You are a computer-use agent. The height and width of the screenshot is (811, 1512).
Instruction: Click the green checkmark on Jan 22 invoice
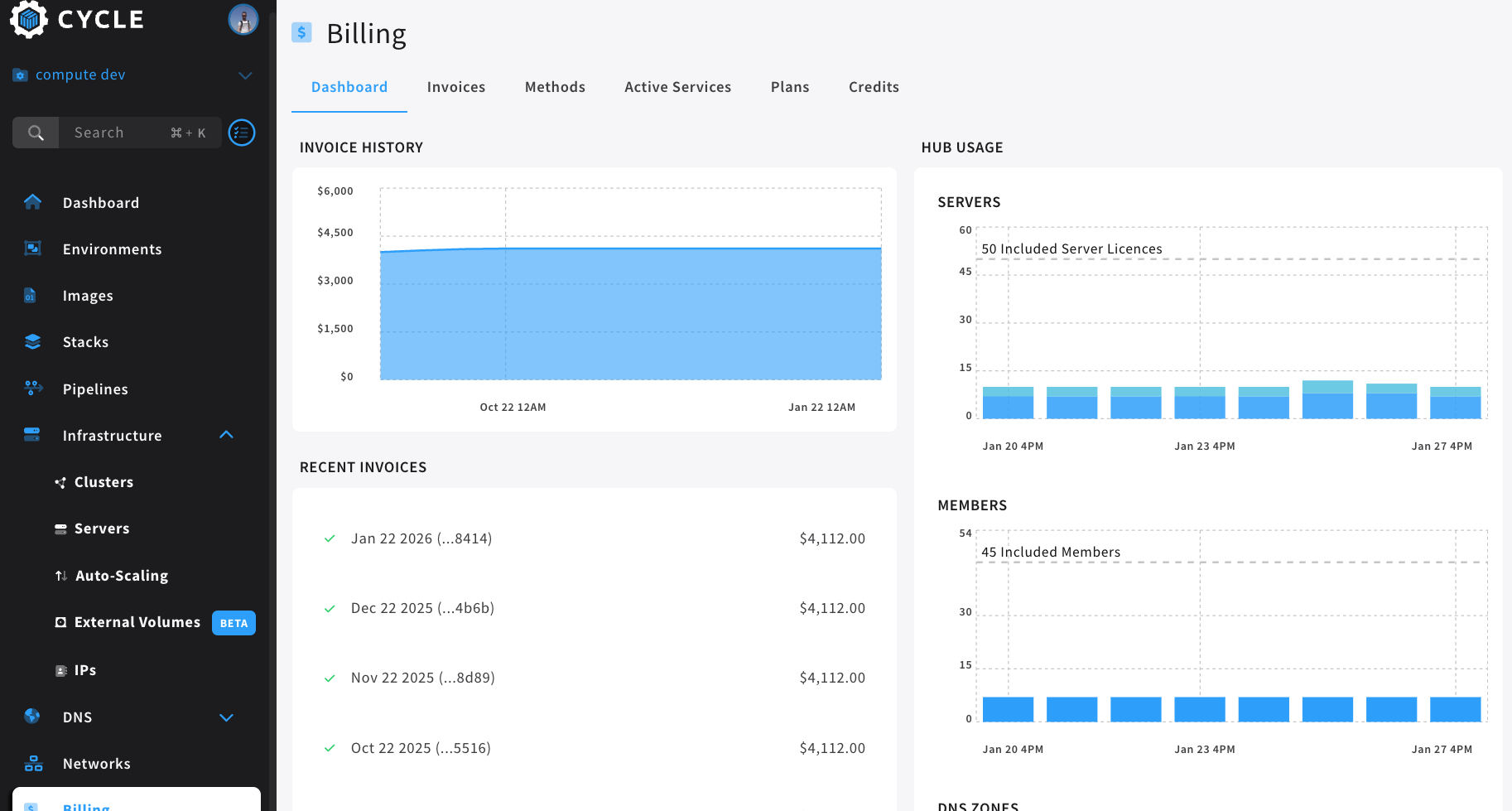coord(329,538)
